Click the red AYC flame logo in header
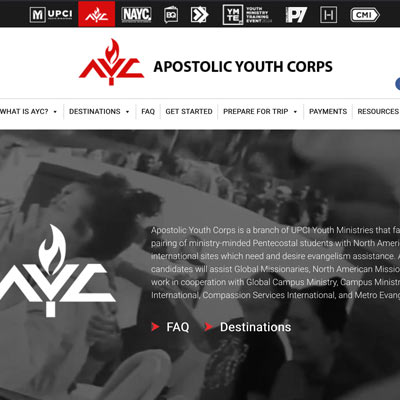 tap(111, 62)
